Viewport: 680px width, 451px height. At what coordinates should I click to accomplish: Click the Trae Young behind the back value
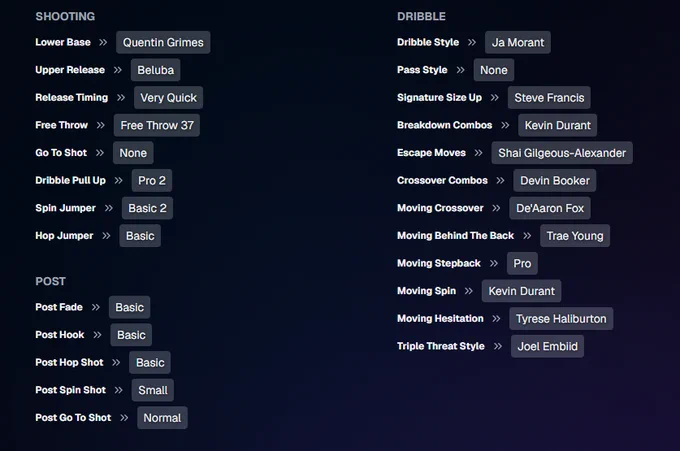pyautogui.click(x=575, y=236)
